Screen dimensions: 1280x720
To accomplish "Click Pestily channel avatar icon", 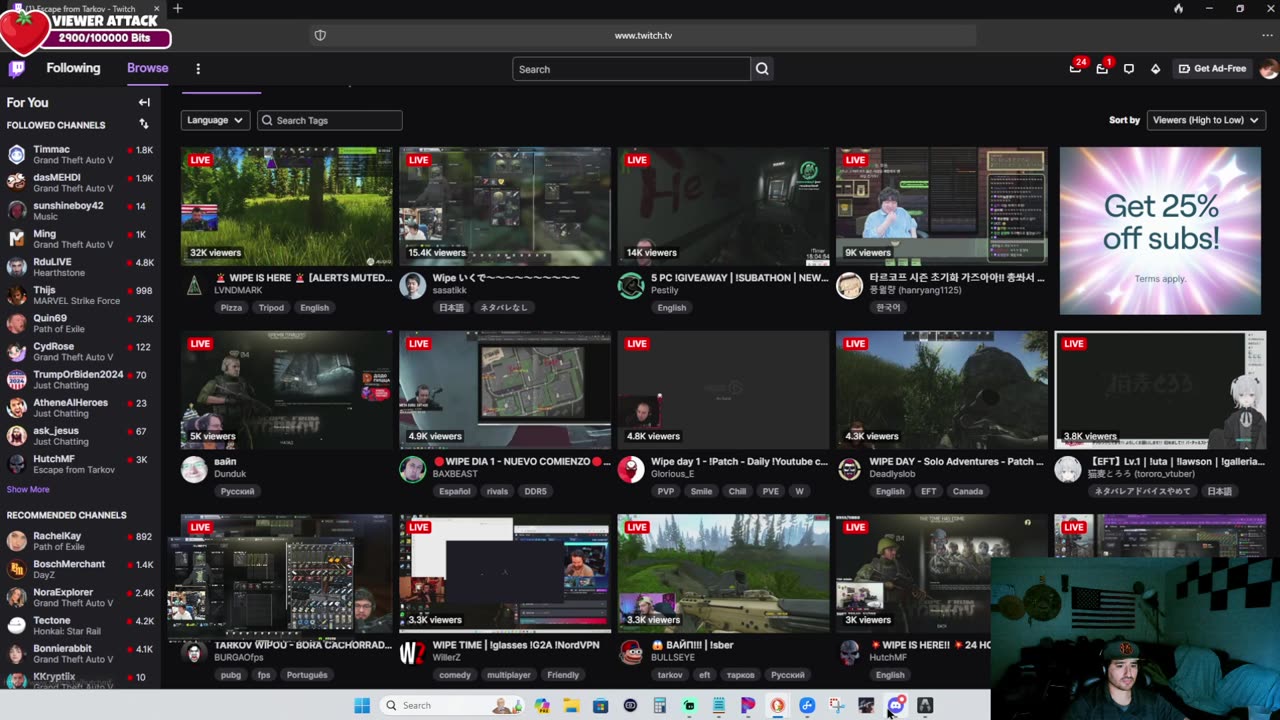I will pyautogui.click(x=631, y=286).
